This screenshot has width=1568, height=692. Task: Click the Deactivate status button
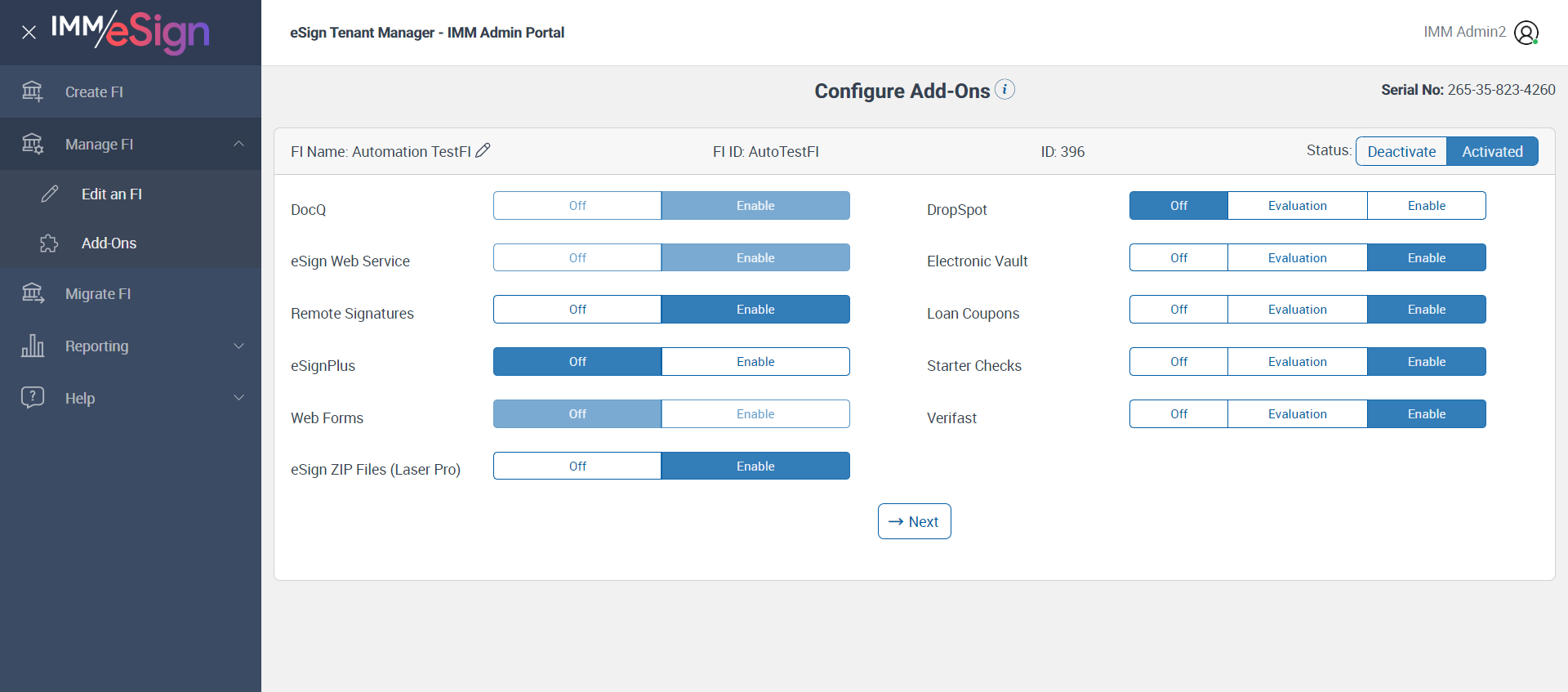point(1401,151)
